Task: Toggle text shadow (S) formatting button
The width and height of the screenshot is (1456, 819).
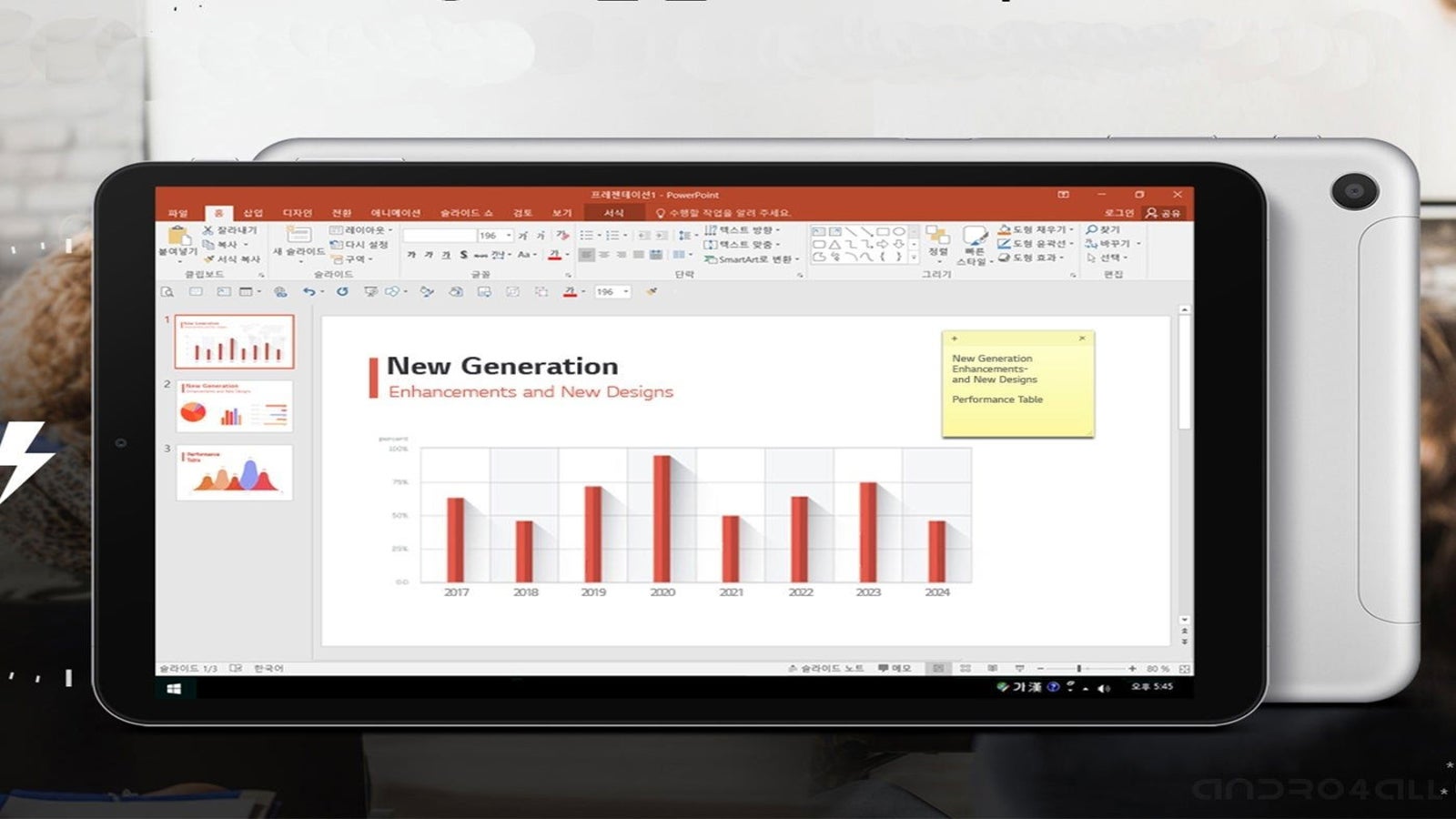Action: click(463, 256)
